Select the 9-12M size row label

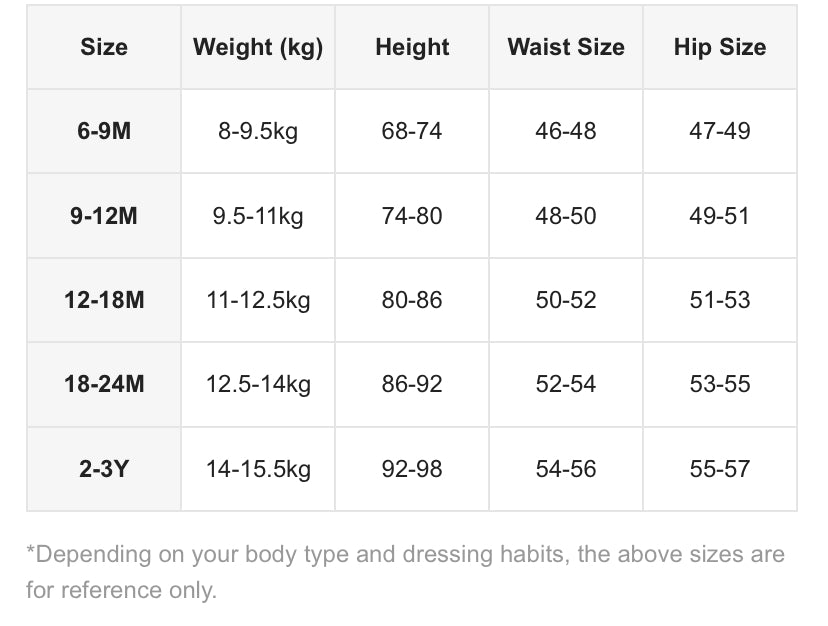[104, 216]
